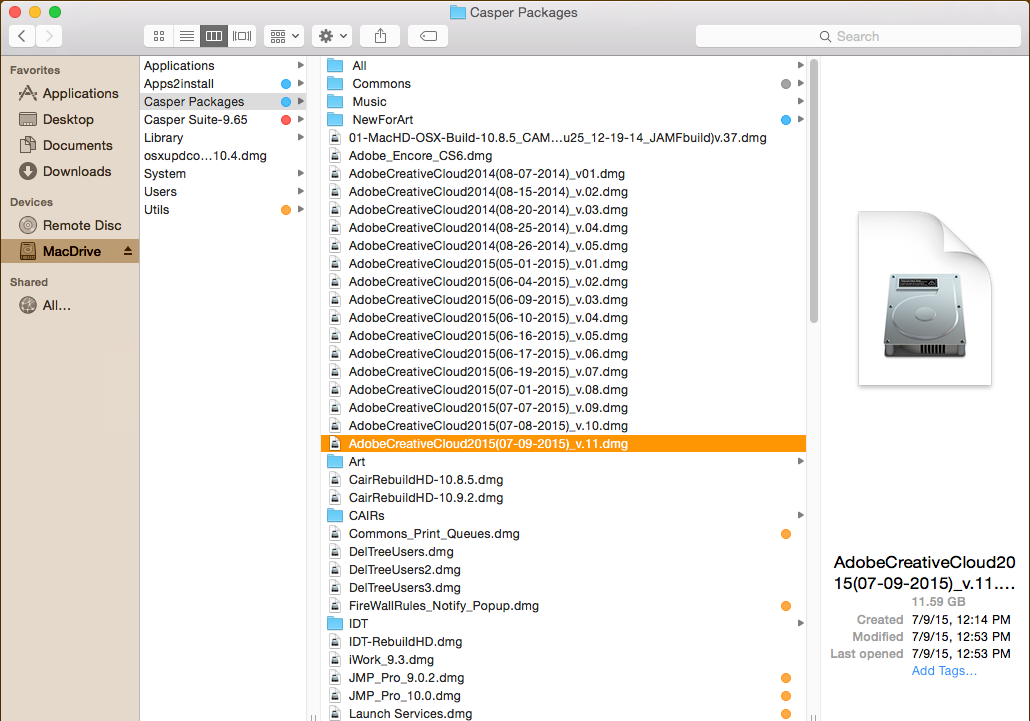Screen dimensions: 1030x721
Task: Go back with the back arrow button
Action: pos(22,36)
